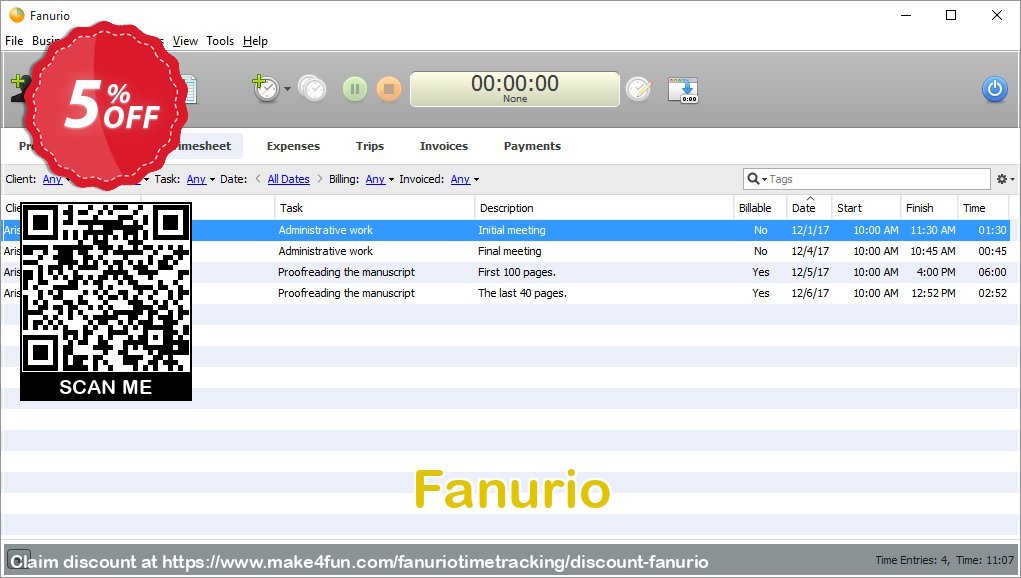This screenshot has height=578, width=1021.
Task: Click the multiple timers clock icon
Action: pyautogui.click(x=313, y=88)
